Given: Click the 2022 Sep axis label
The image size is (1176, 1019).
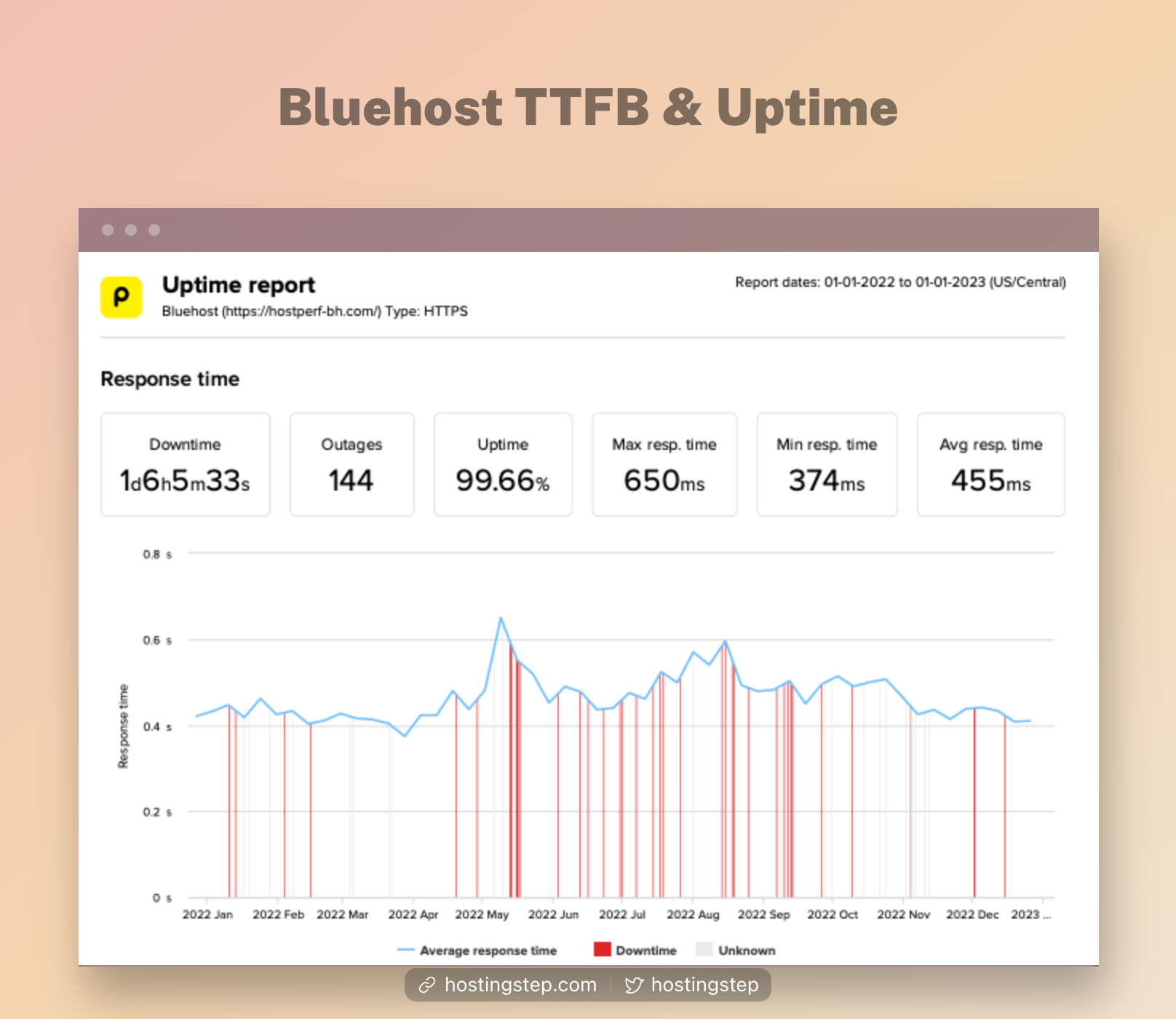Looking at the screenshot, I should pyautogui.click(x=763, y=915).
